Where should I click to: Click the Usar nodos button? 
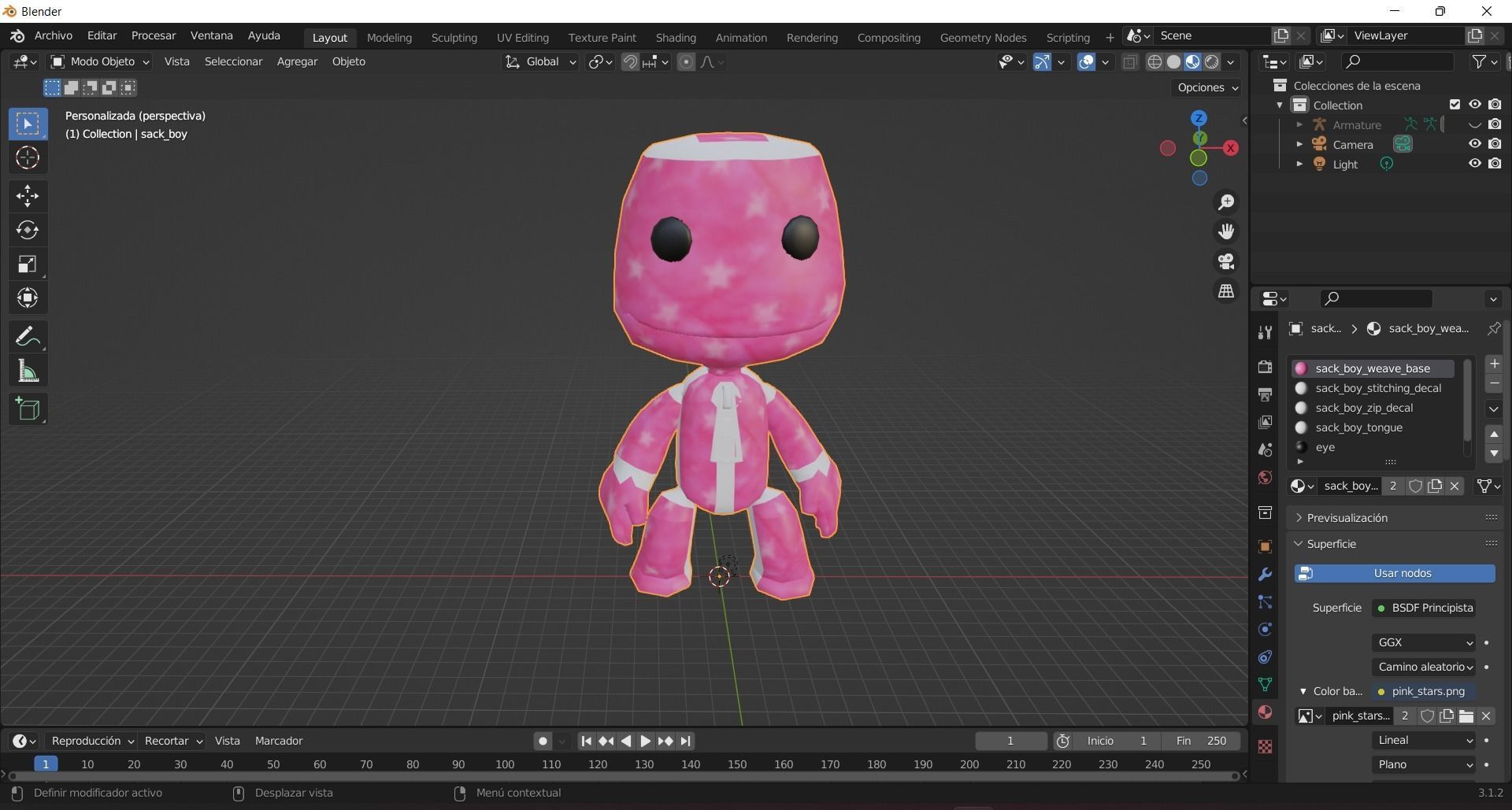[1395, 573]
